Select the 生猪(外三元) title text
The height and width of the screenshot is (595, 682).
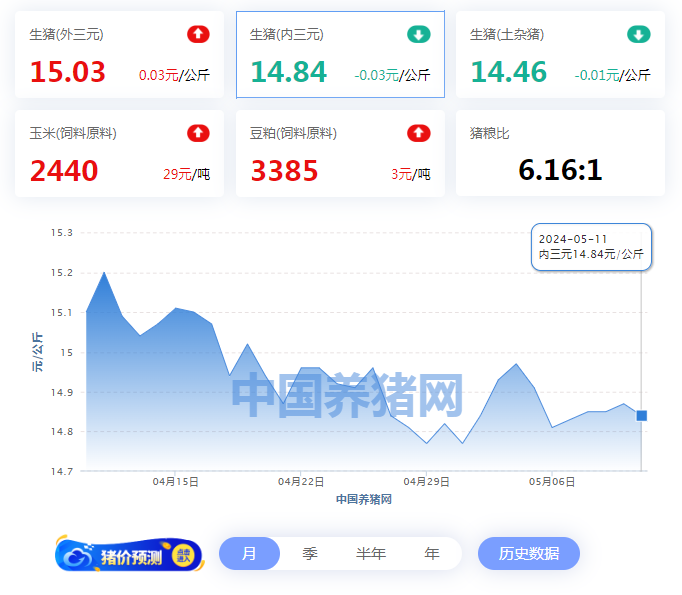(x=67, y=34)
